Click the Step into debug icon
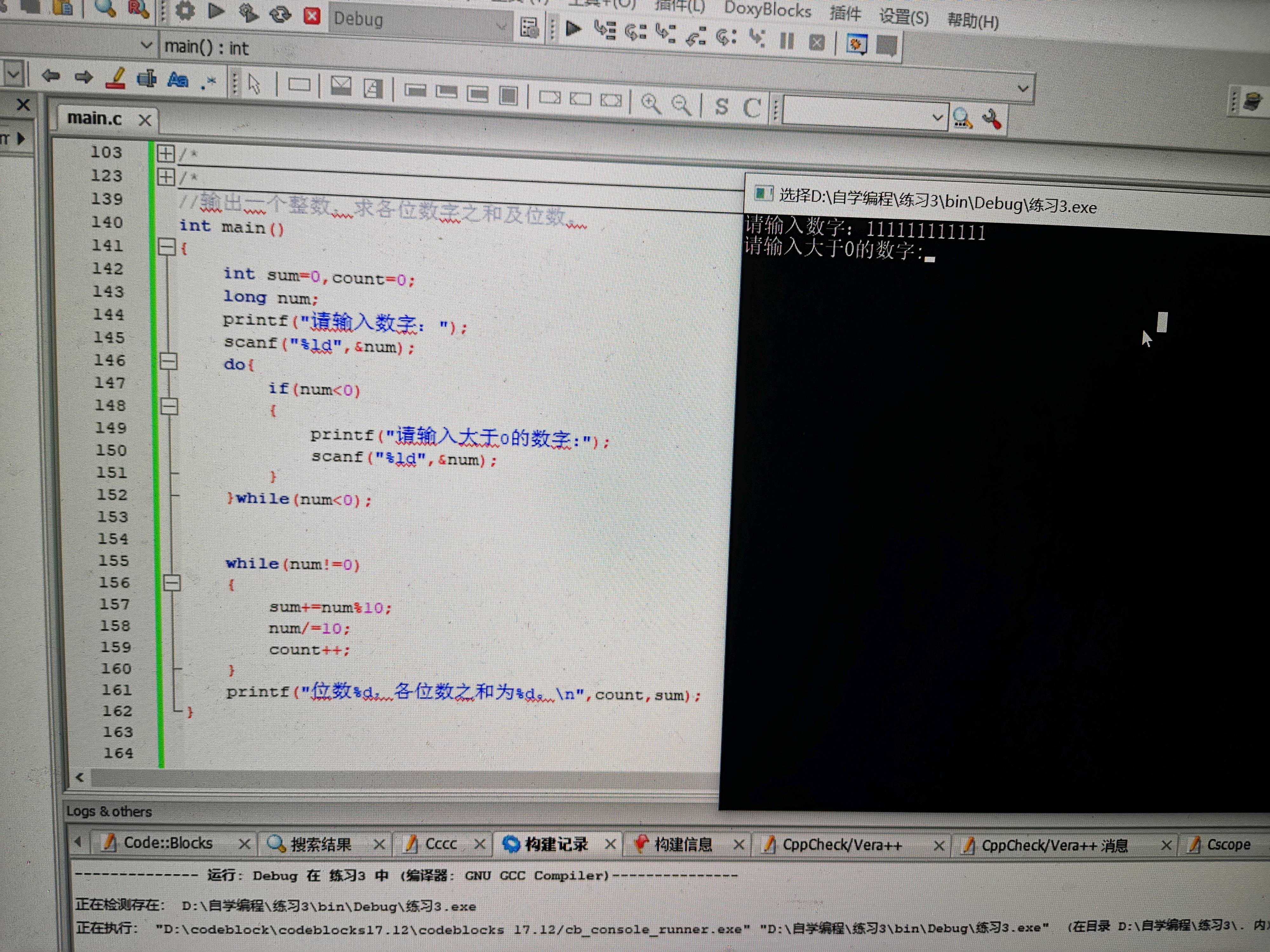This screenshot has height=952, width=1270. pos(666,33)
